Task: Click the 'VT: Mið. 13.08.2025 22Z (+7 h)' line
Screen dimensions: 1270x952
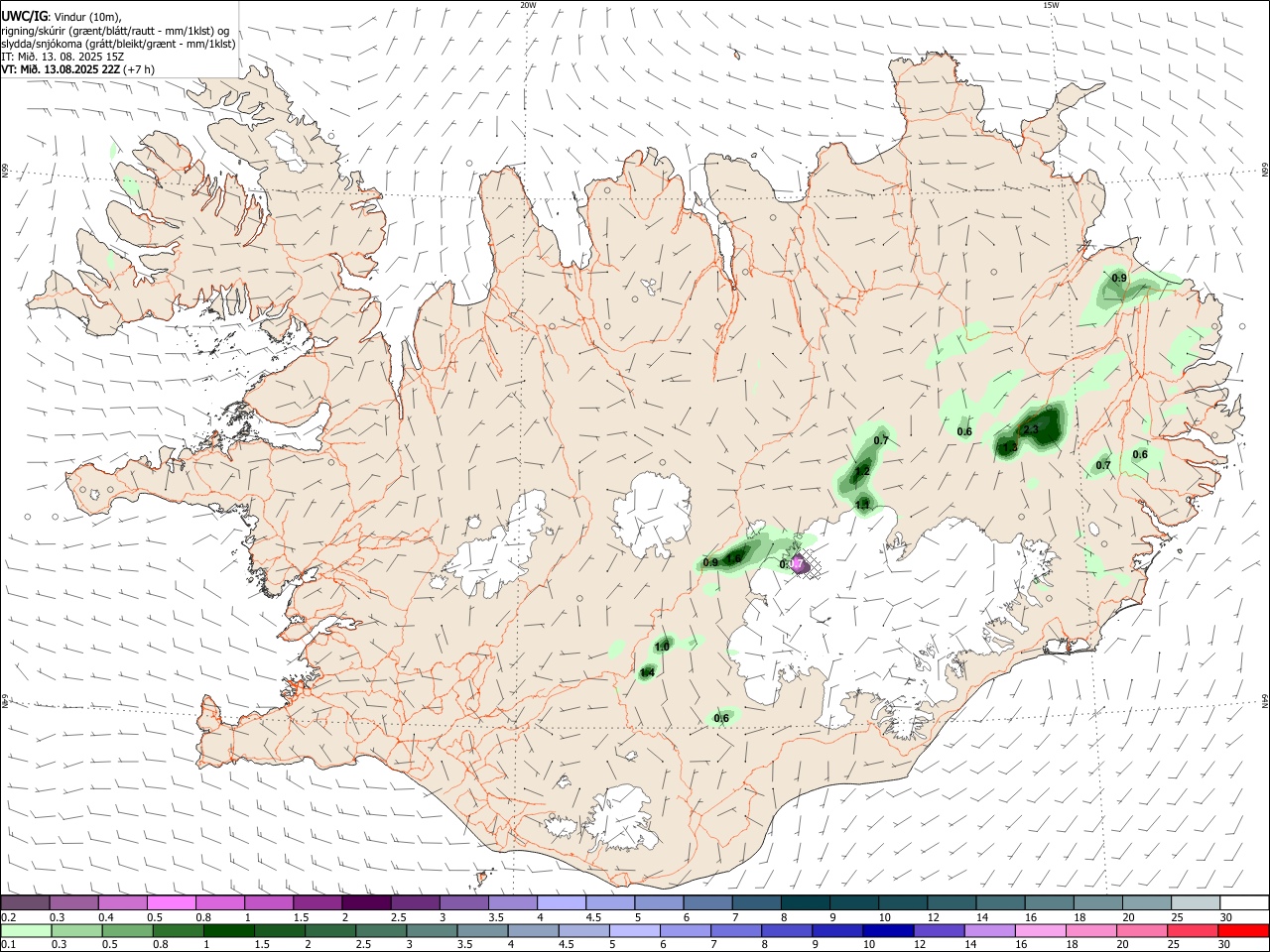Action: point(78,69)
